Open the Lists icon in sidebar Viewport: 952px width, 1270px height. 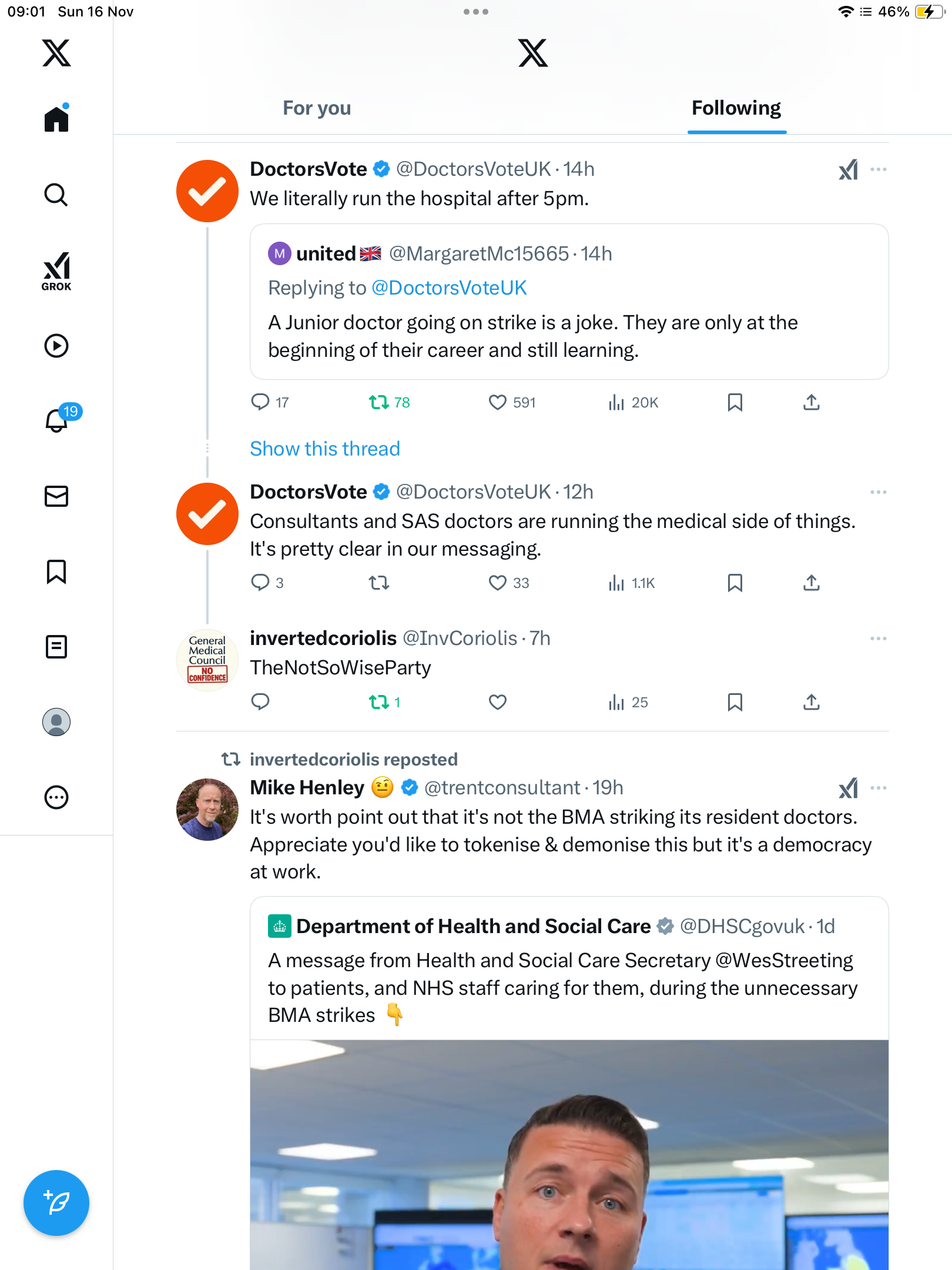point(56,647)
